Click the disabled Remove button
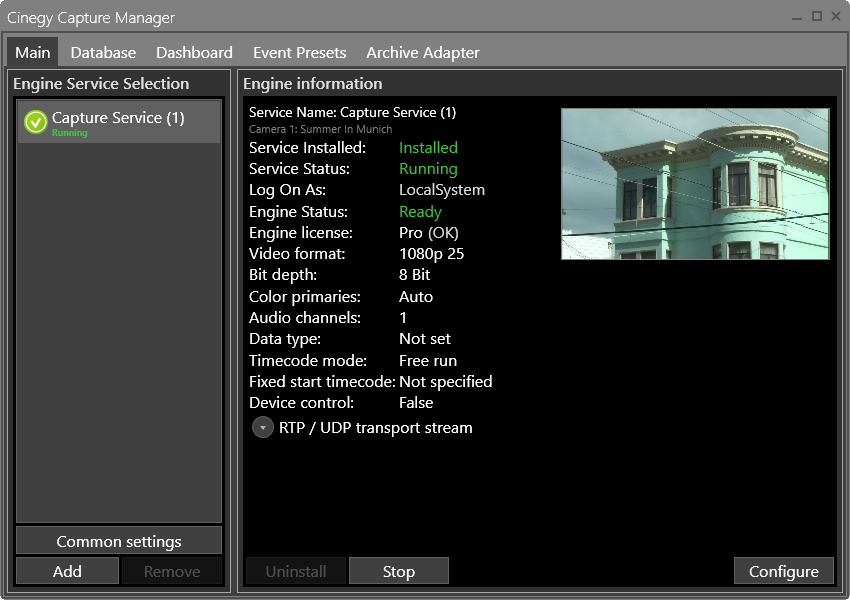The width and height of the screenshot is (850, 600). [x=172, y=571]
